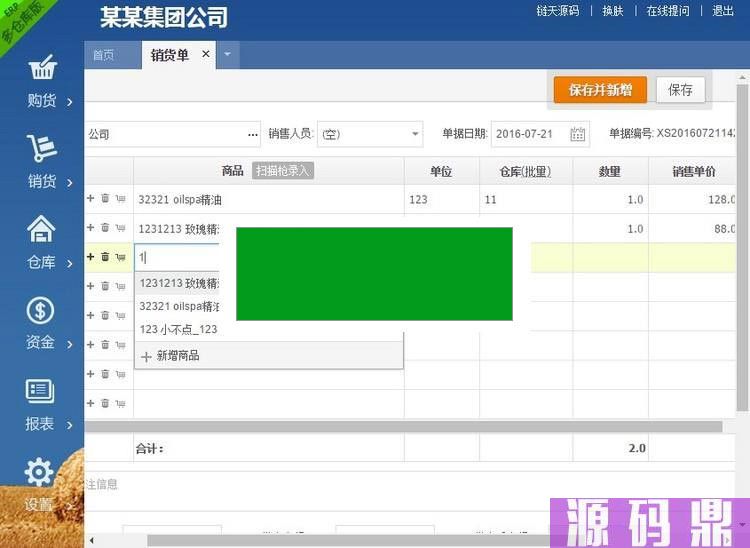Image resolution: width=750 pixels, height=548 pixels.
Task: Select suggestion 32321 oilspa精 in dropdown list
Action: (178, 306)
